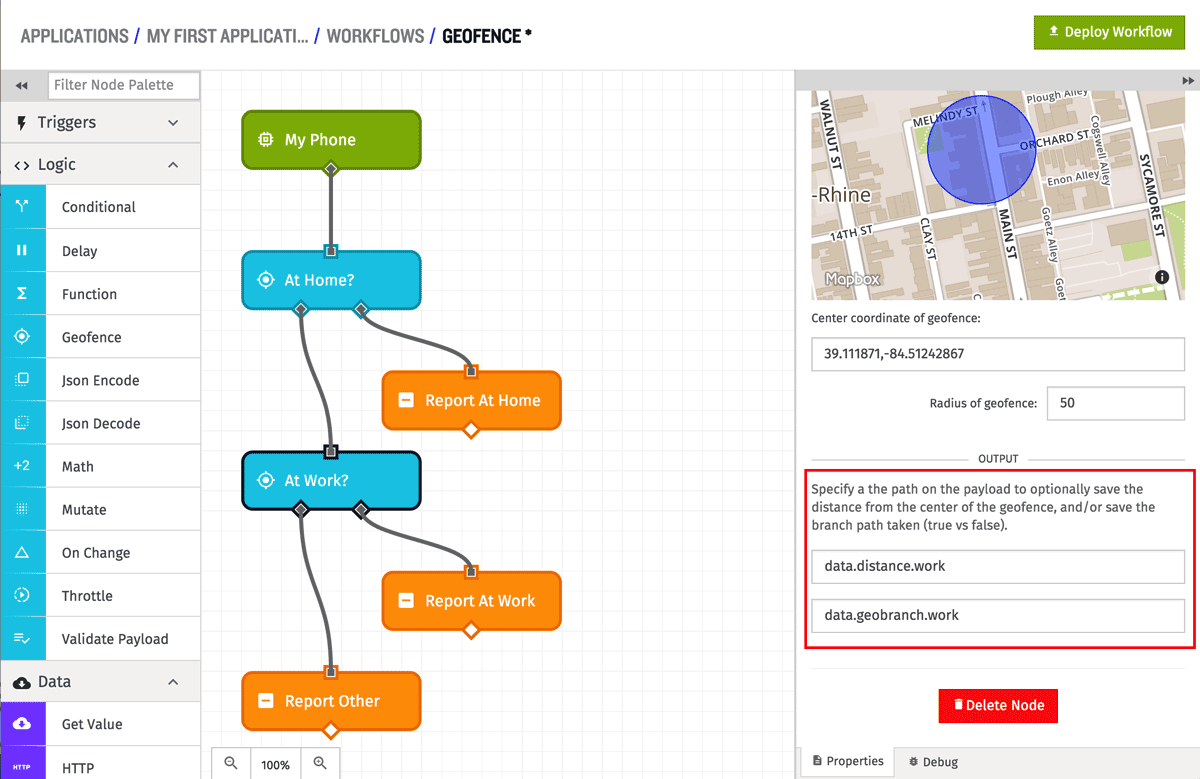Image resolution: width=1200 pixels, height=779 pixels.
Task: Collapse the properties panel with double-arrow
Action: pyautogui.click(x=1188, y=80)
